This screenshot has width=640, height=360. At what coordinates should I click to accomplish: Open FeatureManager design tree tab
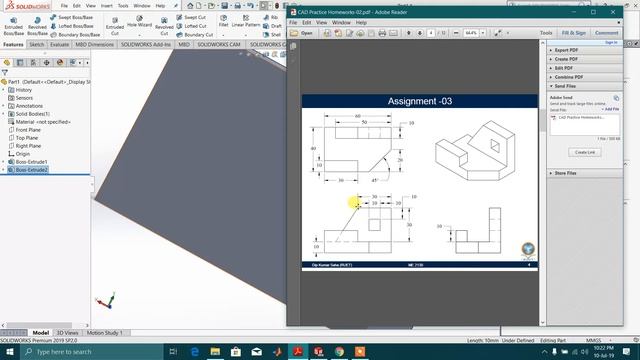click(7, 62)
